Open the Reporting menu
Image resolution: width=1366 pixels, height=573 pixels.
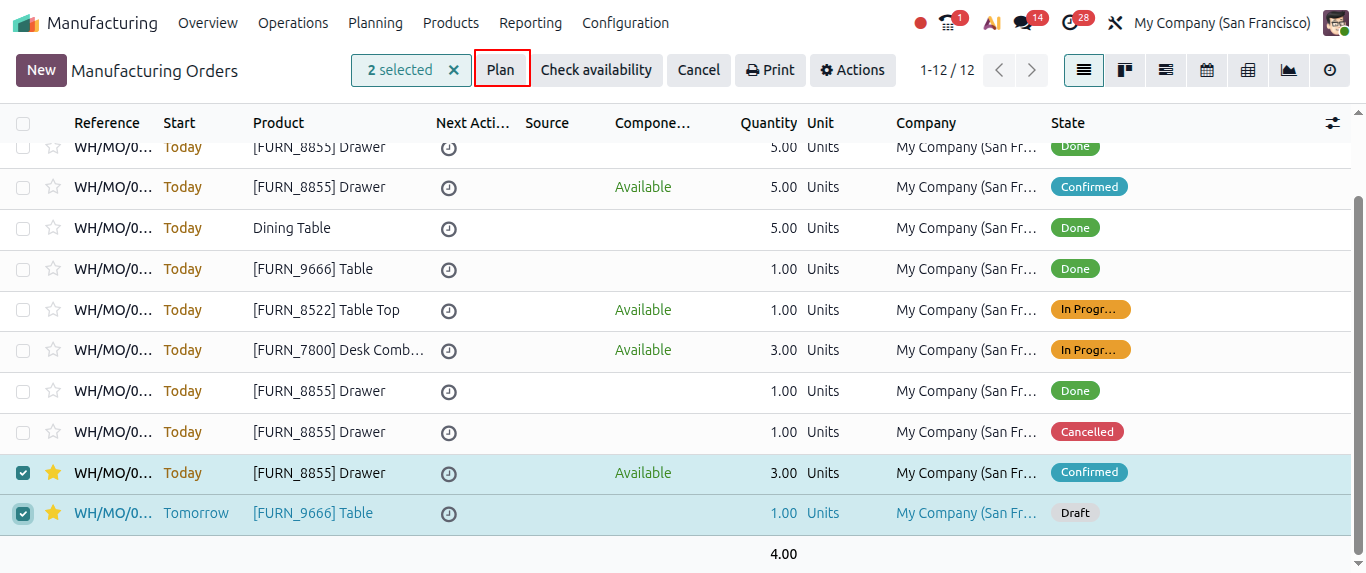(x=530, y=23)
